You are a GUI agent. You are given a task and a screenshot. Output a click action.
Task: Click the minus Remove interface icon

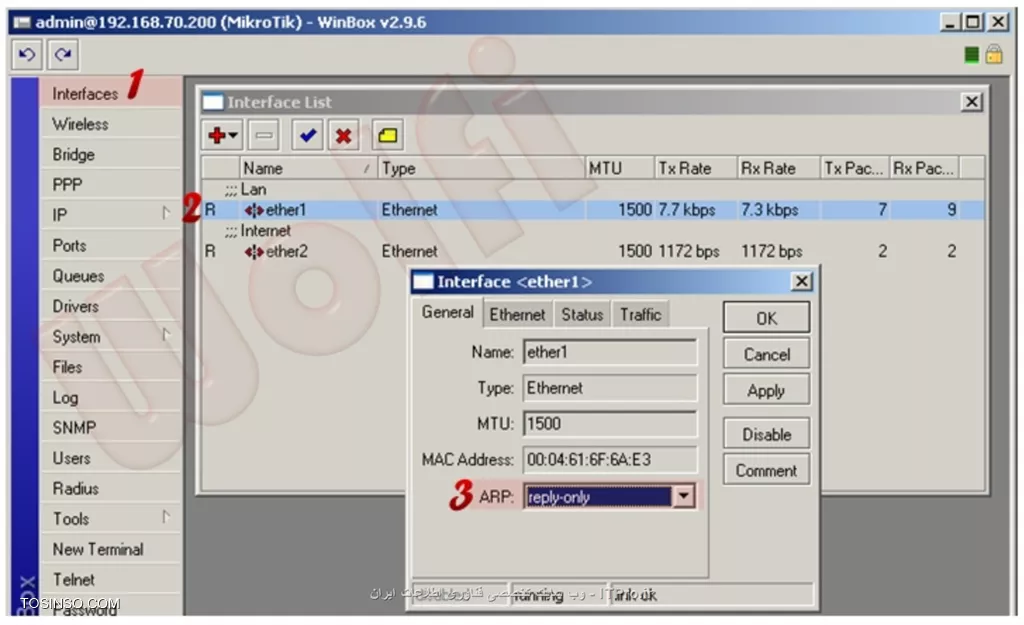(x=264, y=135)
